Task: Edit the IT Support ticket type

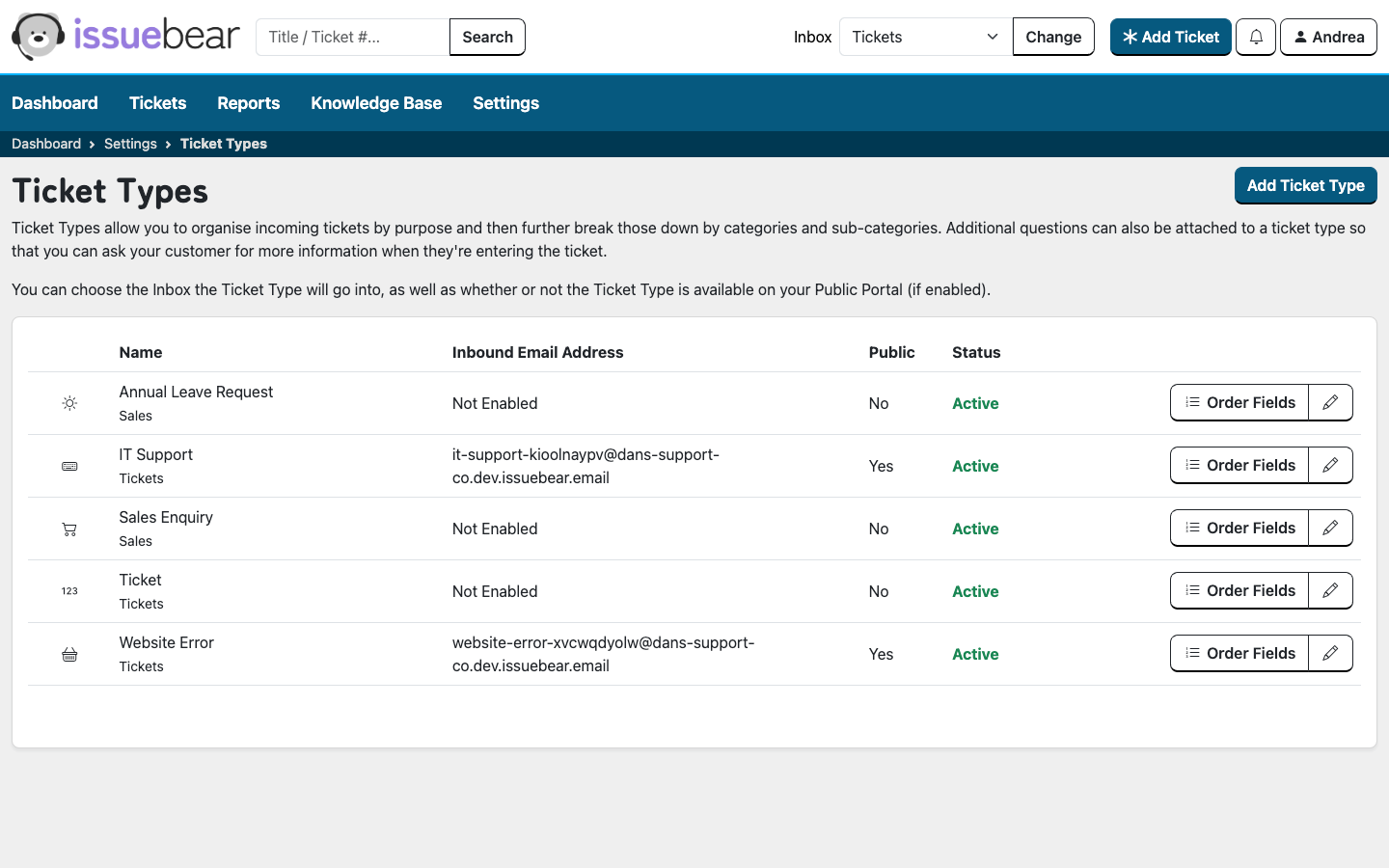Action: (1330, 465)
